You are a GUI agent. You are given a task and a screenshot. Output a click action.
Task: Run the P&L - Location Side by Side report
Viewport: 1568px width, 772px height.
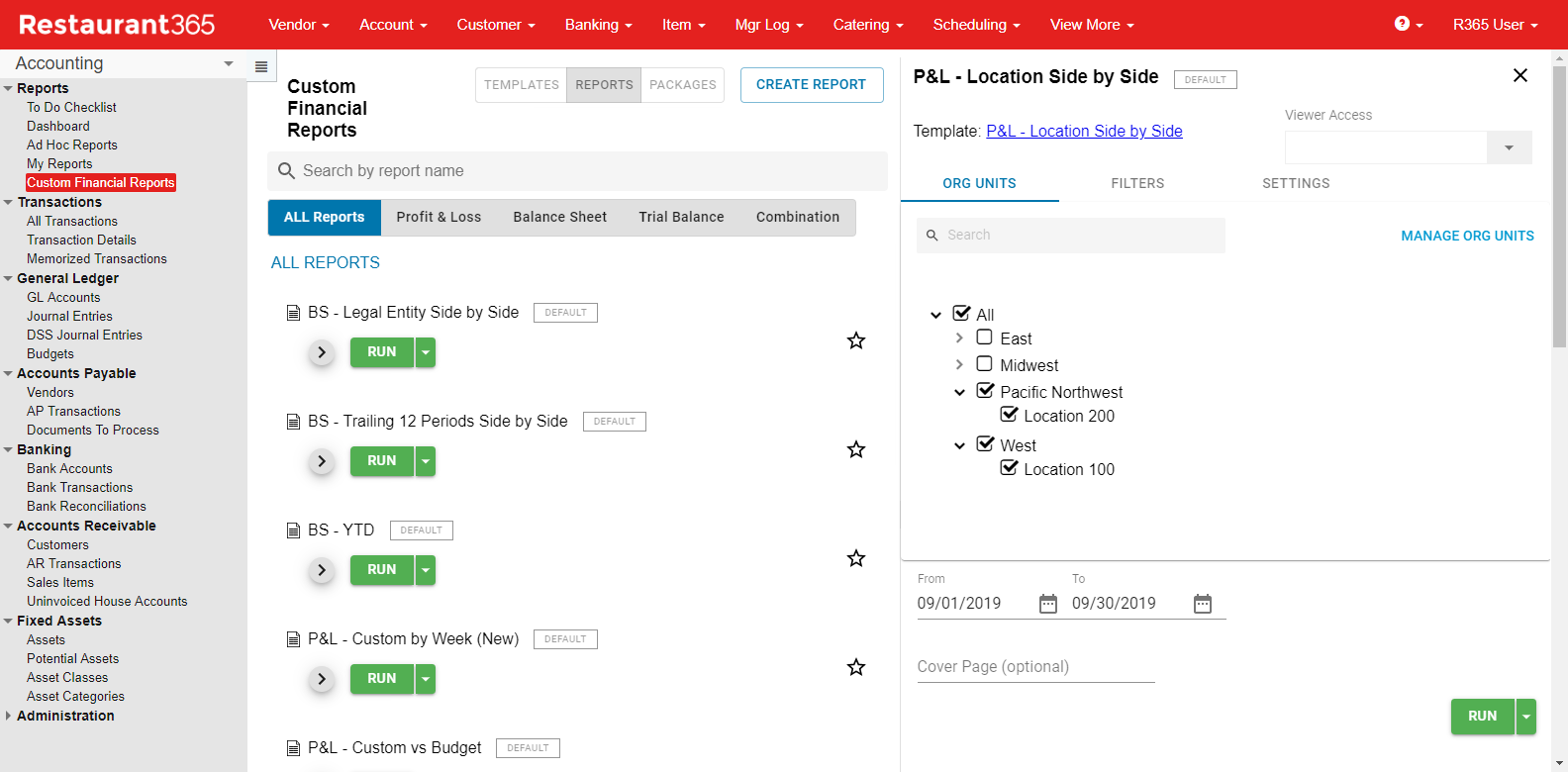tap(1482, 717)
